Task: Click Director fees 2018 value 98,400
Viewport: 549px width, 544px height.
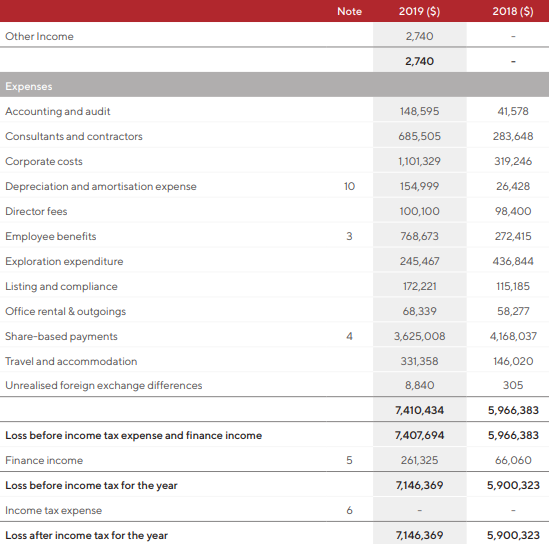Action: coord(513,211)
